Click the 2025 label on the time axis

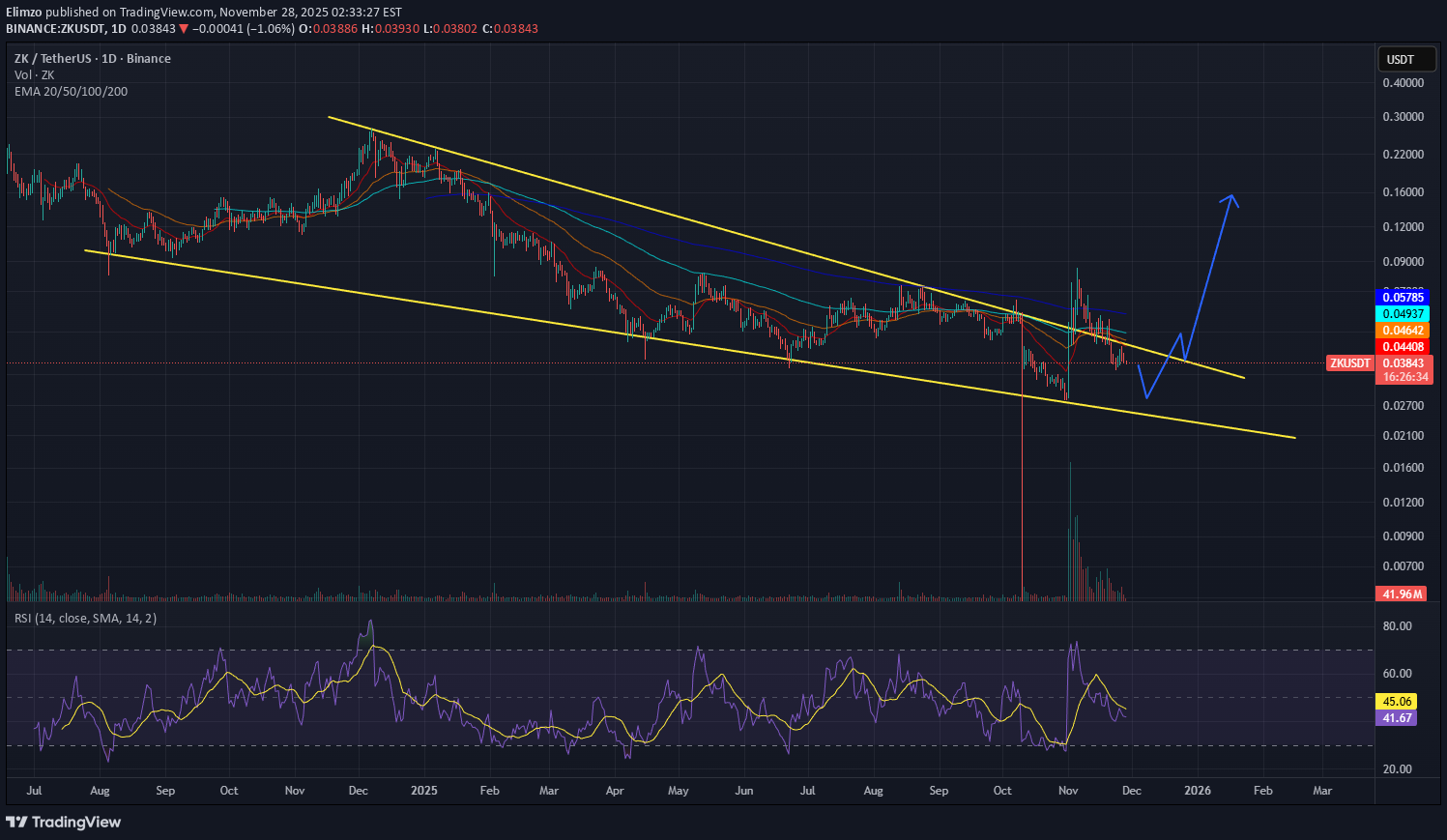pos(423,791)
